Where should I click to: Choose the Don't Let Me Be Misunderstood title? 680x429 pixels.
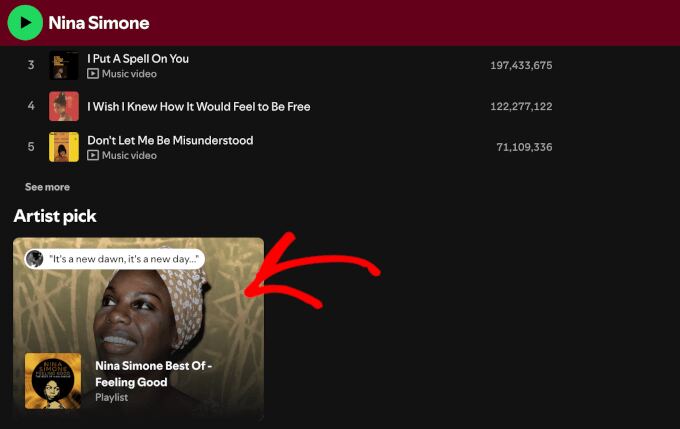click(170, 140)
